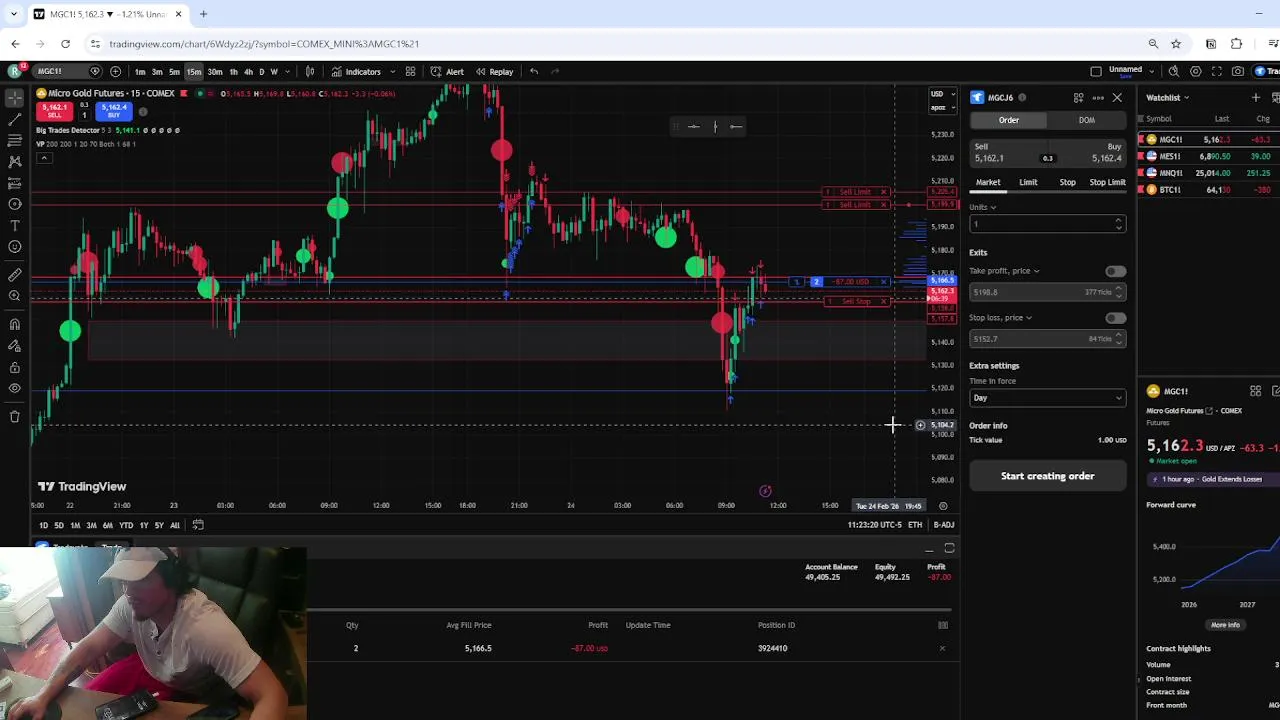Click the units quantity field
Viewport: 1280px width, 720px height.
[x=1047, y=224]
